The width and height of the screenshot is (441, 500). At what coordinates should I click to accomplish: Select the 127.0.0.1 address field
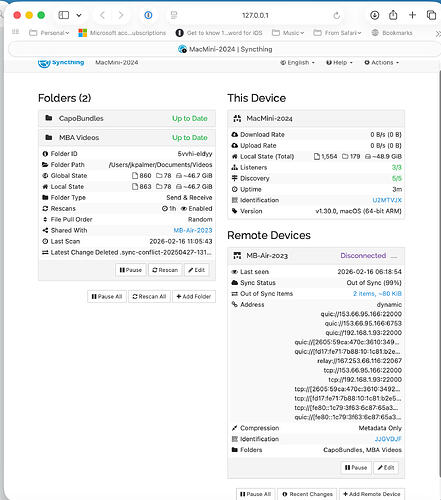coord(255,15)
